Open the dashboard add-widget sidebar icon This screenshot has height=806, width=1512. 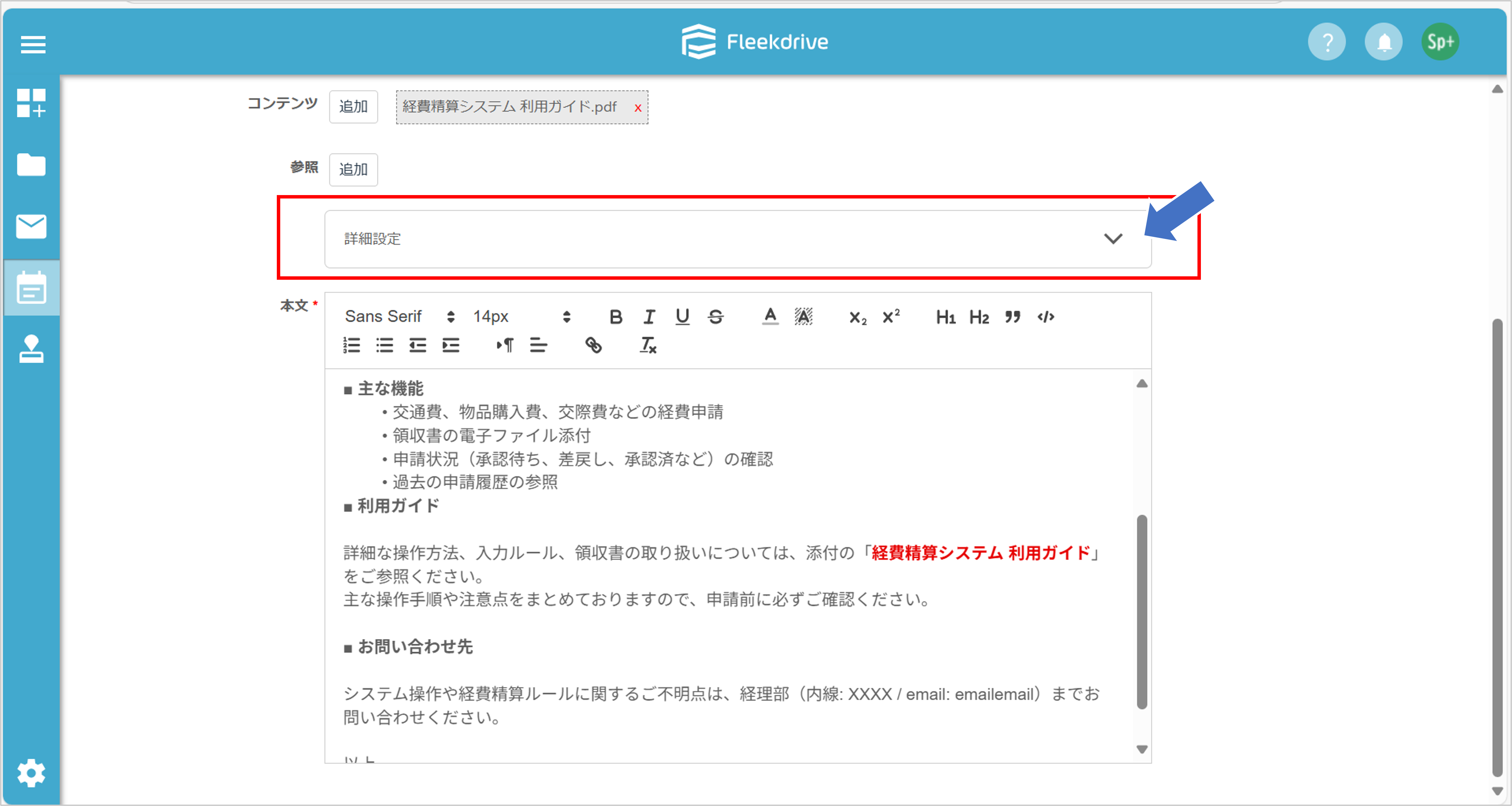[31, 103]
